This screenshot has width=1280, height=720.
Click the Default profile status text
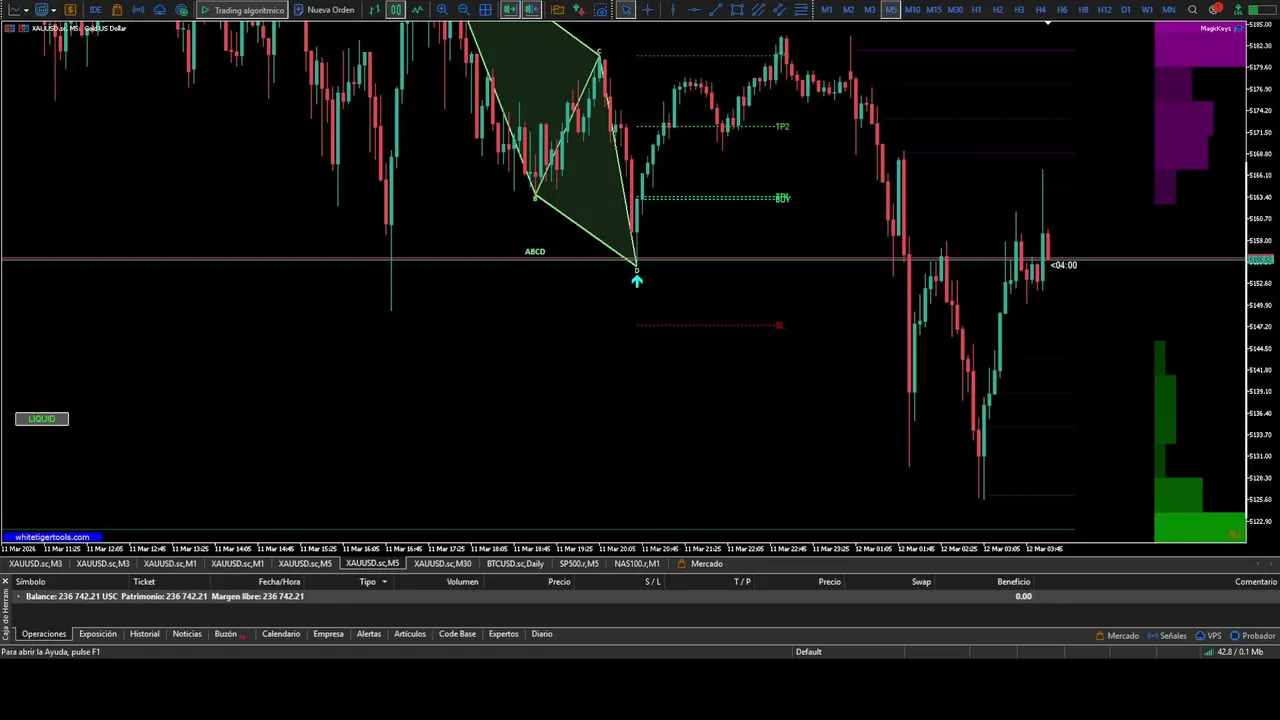click(808, 652)
